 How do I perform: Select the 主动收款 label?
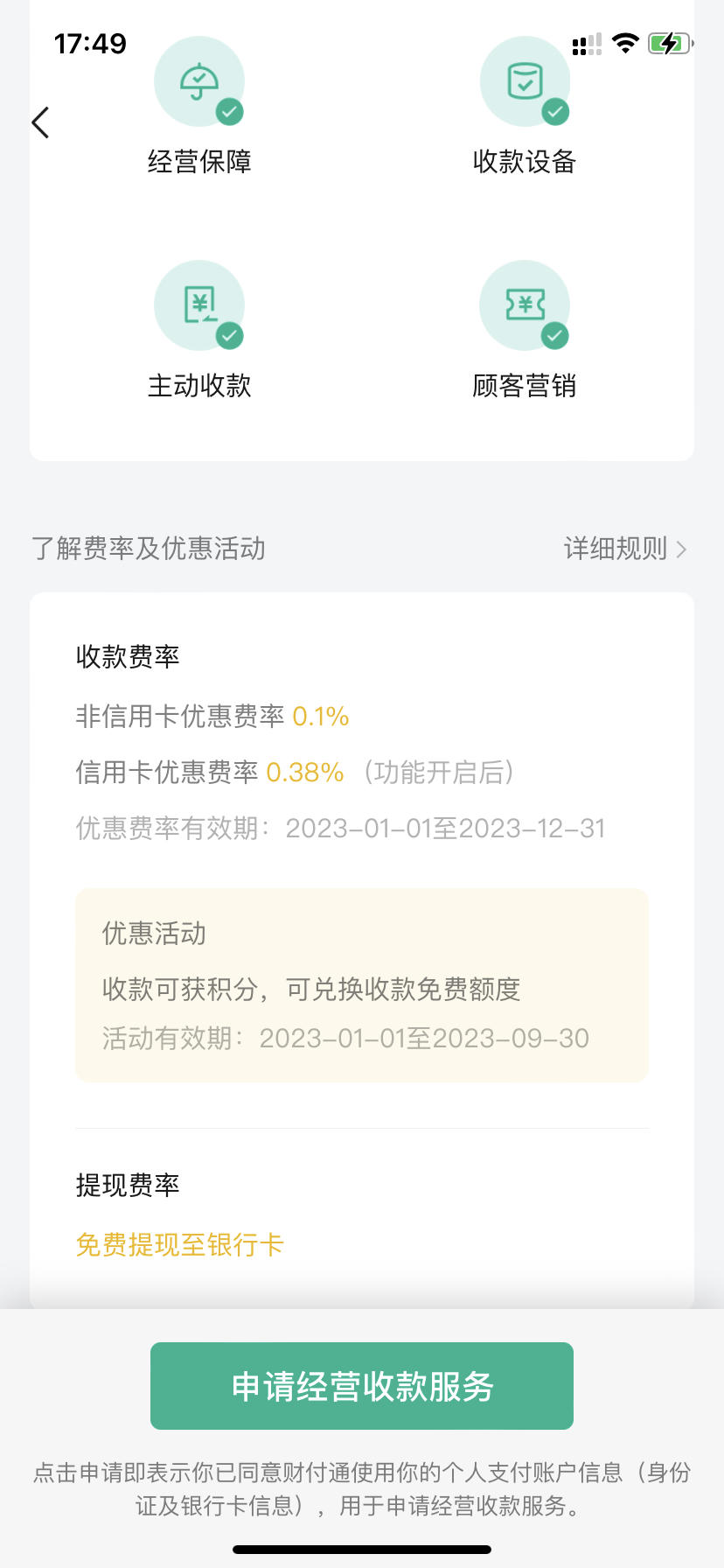(x=199, y=385)
